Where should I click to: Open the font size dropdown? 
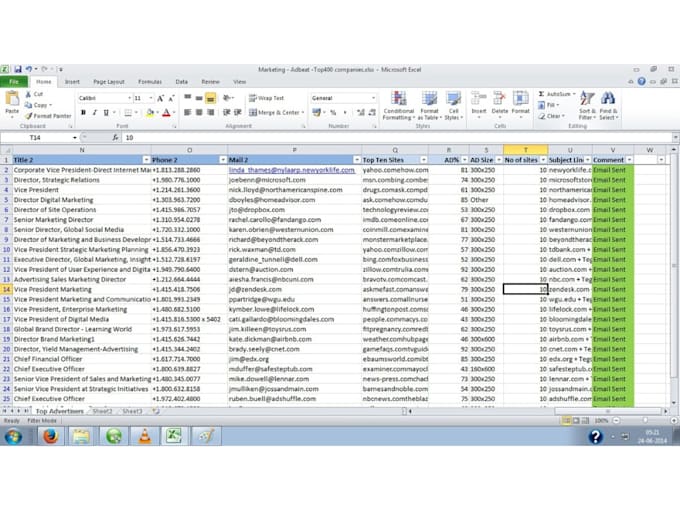151,98
